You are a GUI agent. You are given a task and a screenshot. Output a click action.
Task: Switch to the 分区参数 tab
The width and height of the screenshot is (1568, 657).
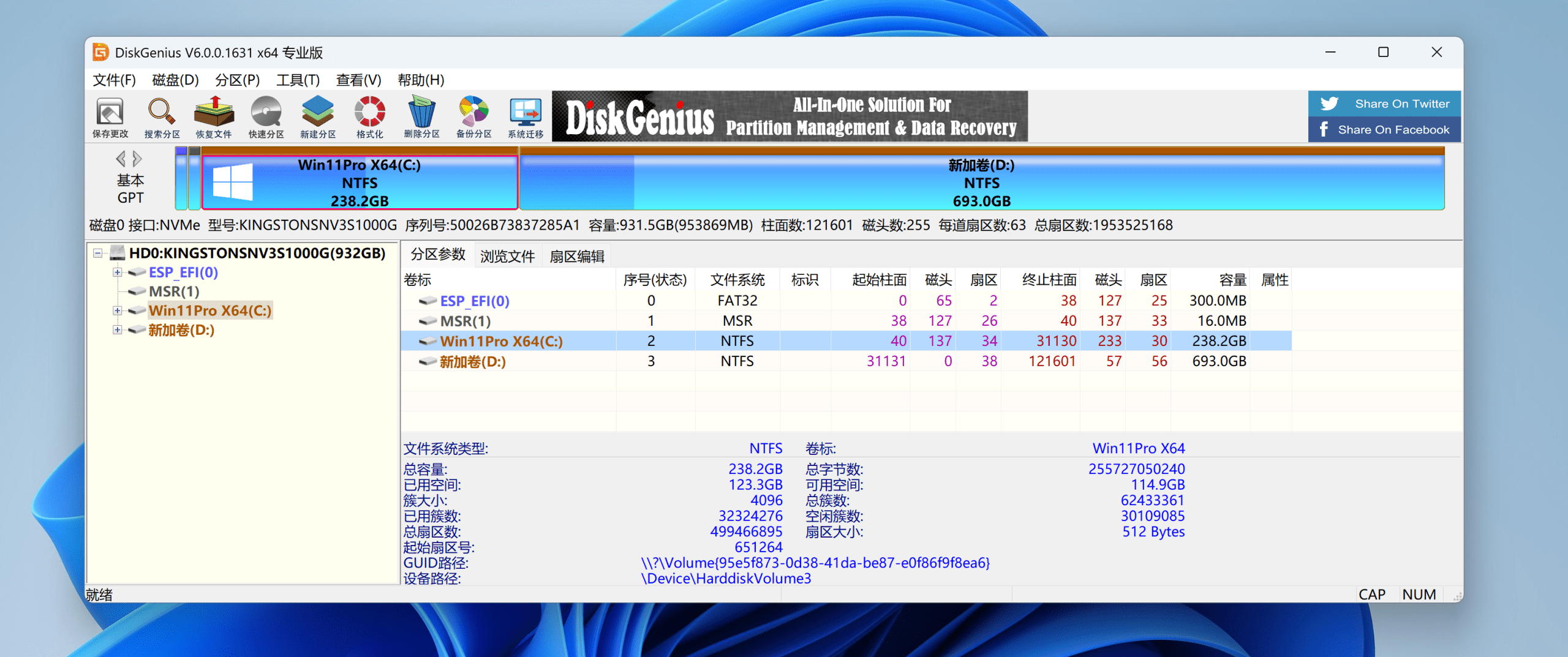(x=438, y=255)
